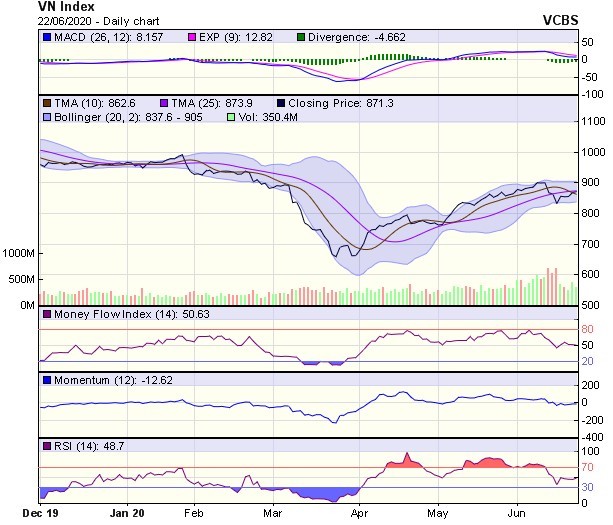Click the Money Flow Index legend swatch
The image size is (613, 525).
pyautogui.click(x=45, y=315)
